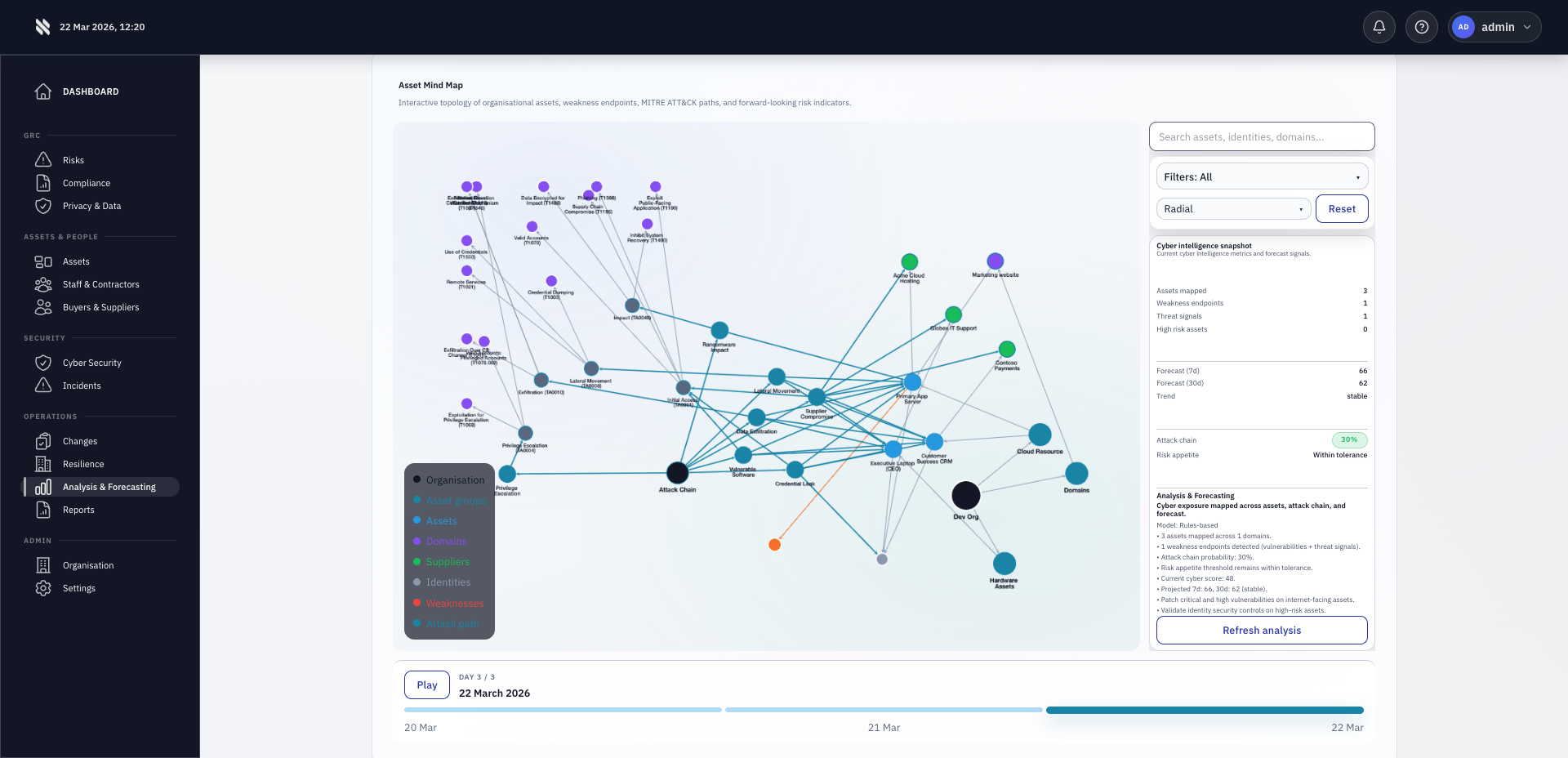Jump to 21 Mar on the timeline
The image size is (1568, 758).
pos(883,710)
